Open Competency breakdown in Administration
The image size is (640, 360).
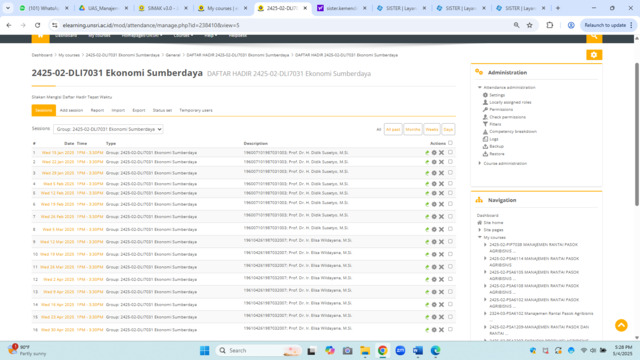coord(513,131)
